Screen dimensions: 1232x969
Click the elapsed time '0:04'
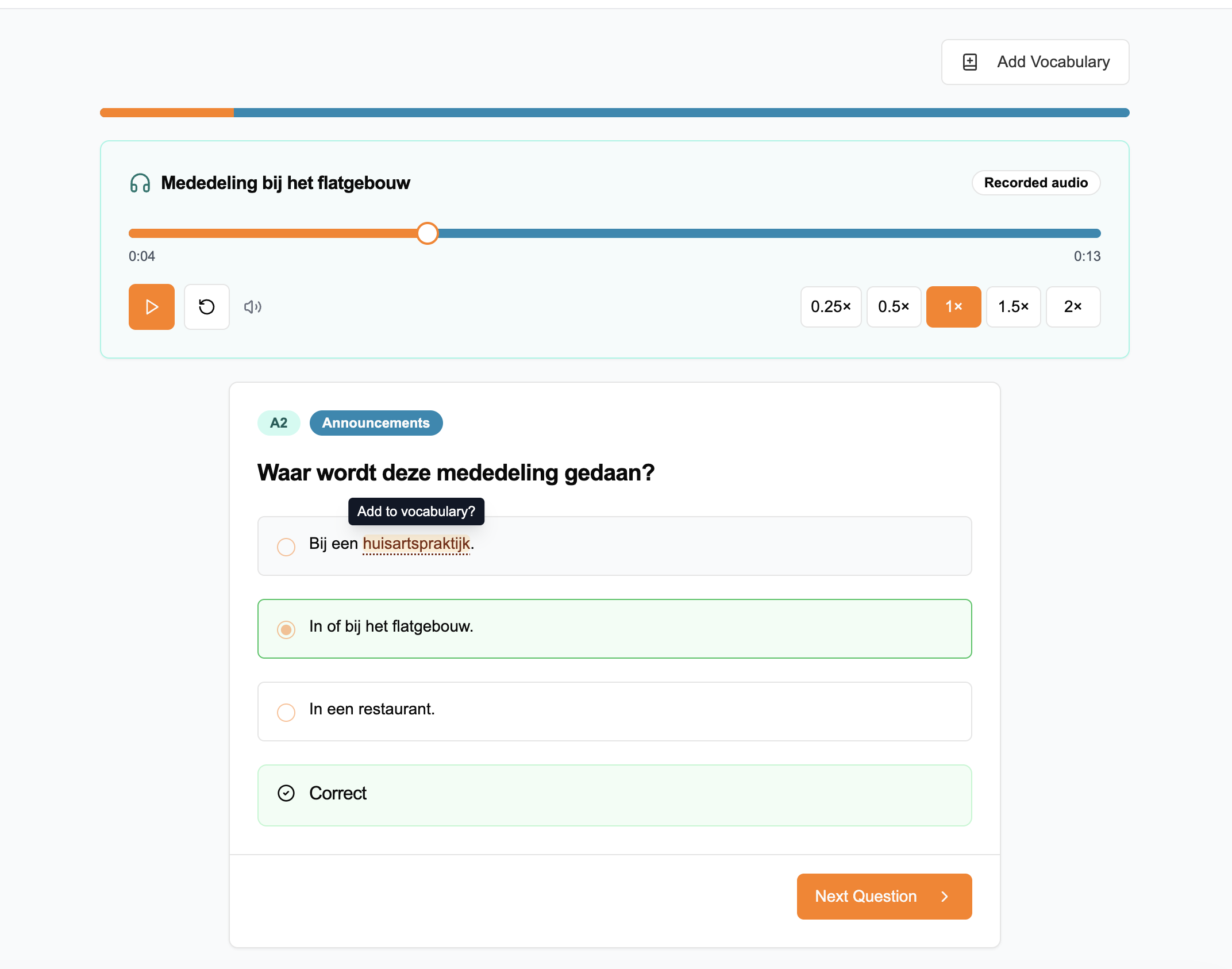(x=142, y=256)
